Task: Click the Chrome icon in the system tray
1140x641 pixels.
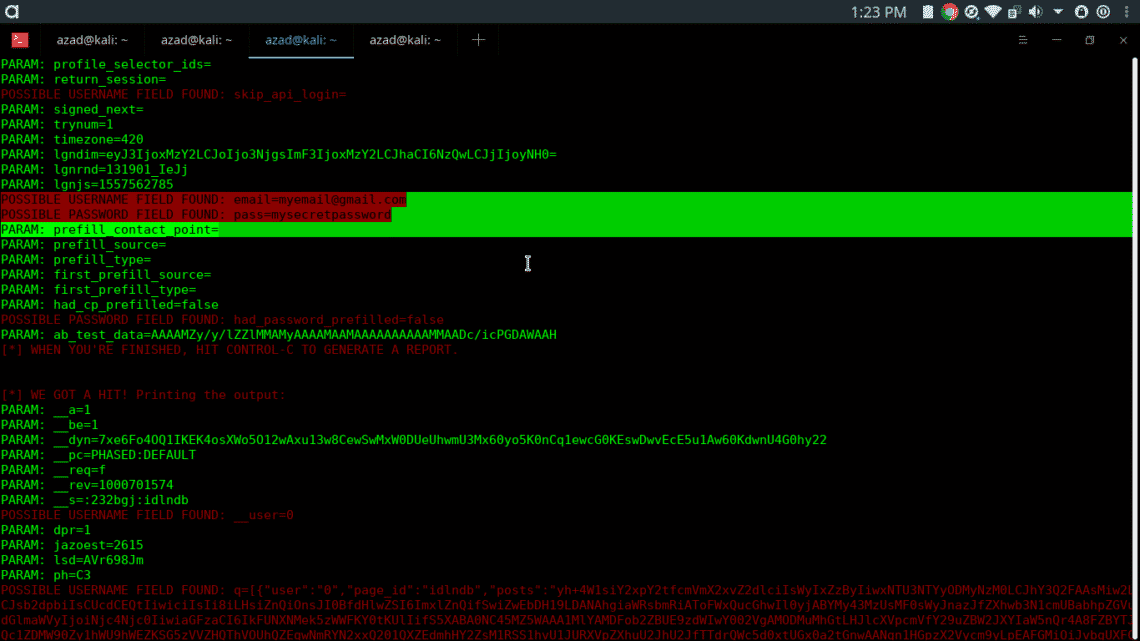Action: (x=950, y=12)
